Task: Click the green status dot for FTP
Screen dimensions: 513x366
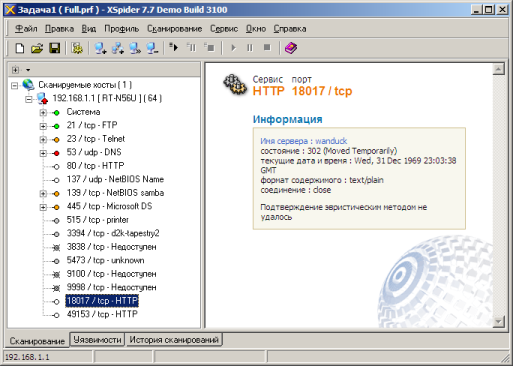Action: [56, 126]
